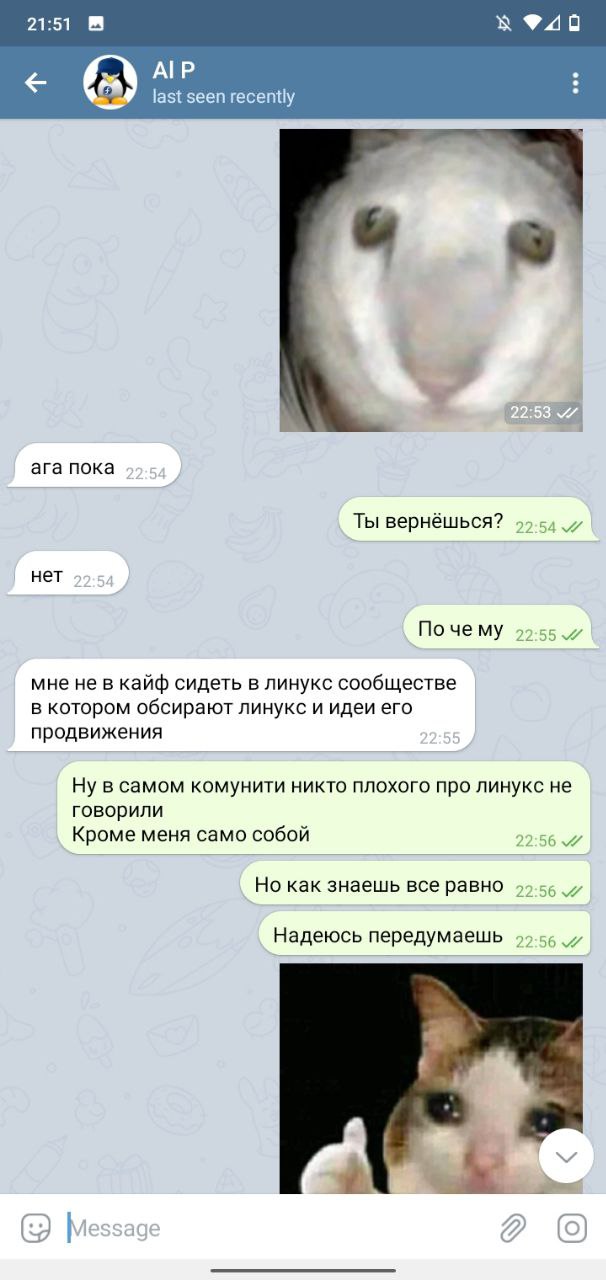The width and height of the screenshot is (606, 1280).
Task: Select the message "ага пока"
Action: point(94,466)
